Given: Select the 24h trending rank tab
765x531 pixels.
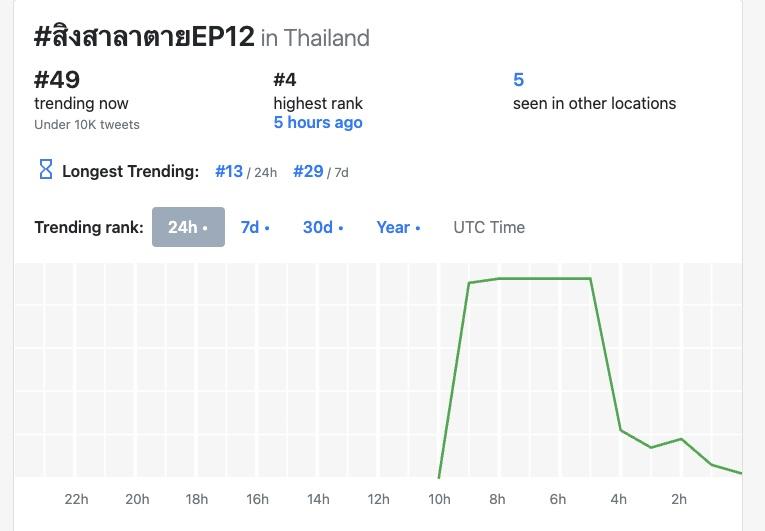Looking at the screenshot, I should pos(188,227).
